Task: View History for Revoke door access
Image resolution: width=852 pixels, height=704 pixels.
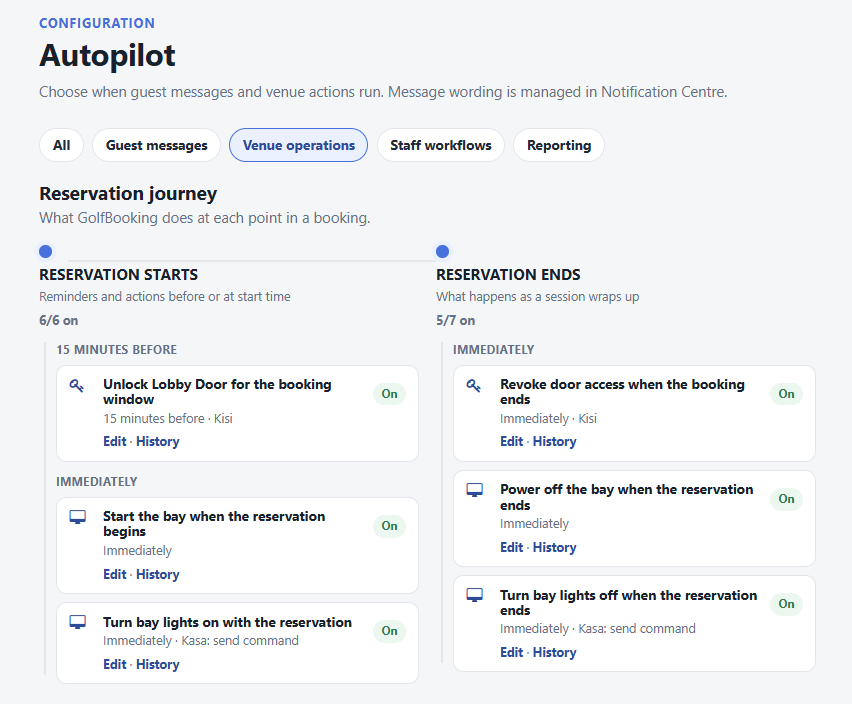Action: pyautogui.click(x=554, y=442)
